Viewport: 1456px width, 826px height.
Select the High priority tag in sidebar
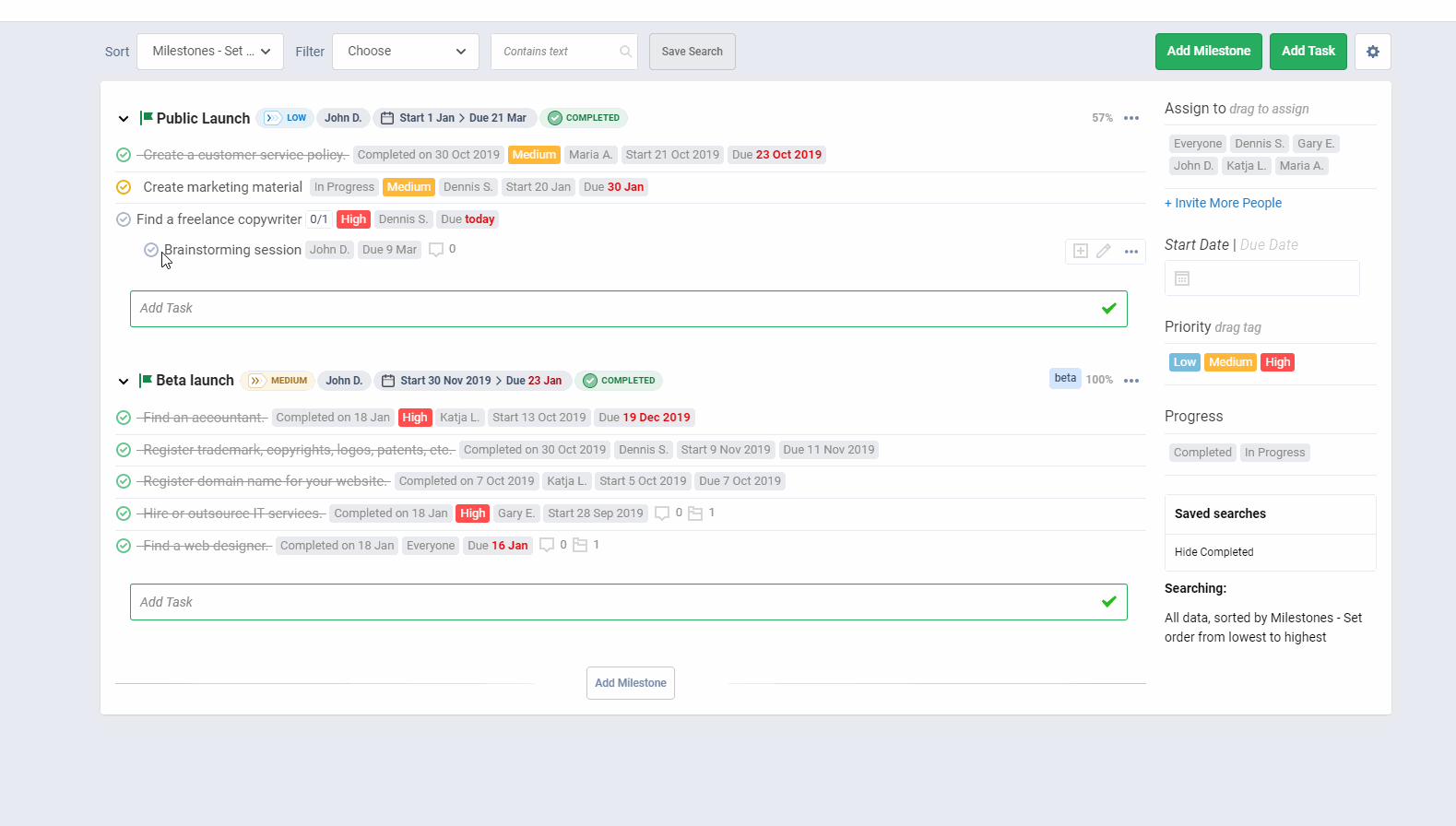pos(1277,362)
